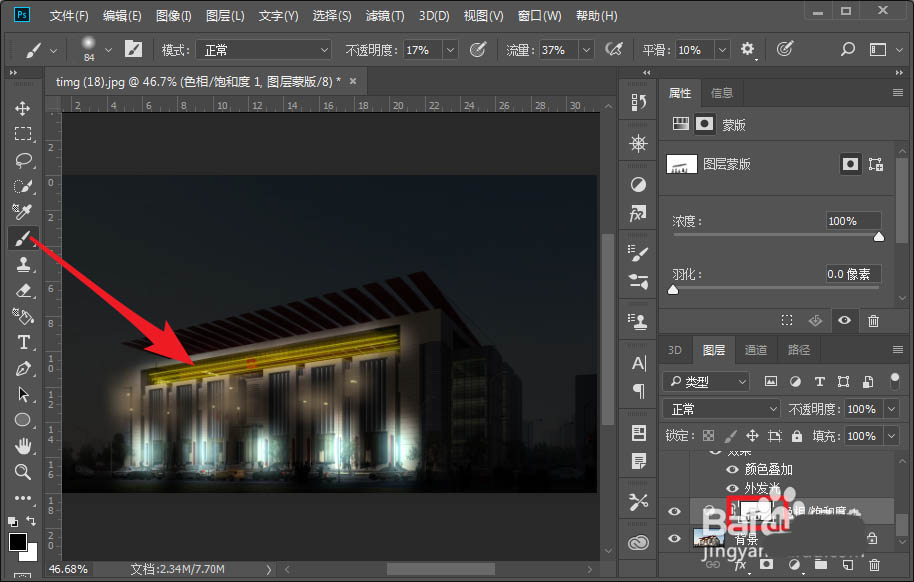914x582 pixels.
Task: Open the Adjustments panel icon
Action: (638, 185)
